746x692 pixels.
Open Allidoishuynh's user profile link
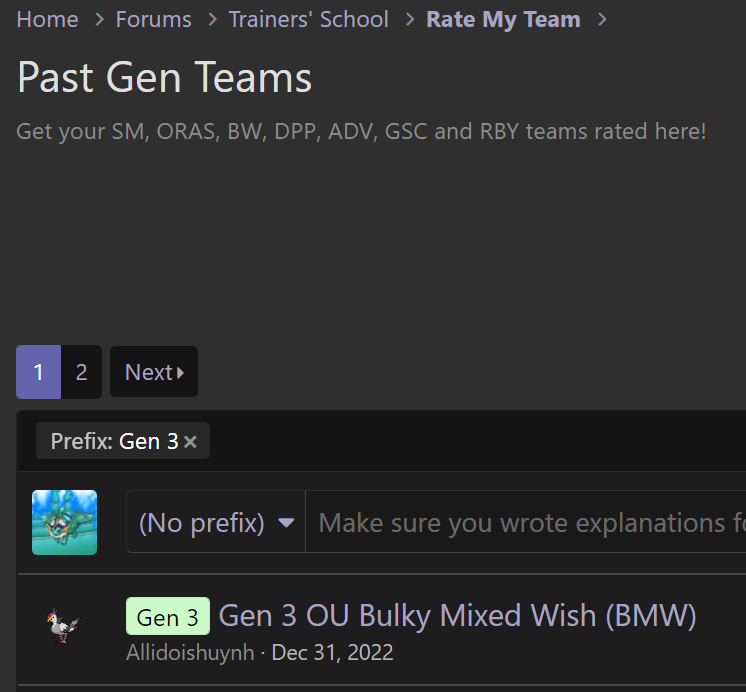190,652
